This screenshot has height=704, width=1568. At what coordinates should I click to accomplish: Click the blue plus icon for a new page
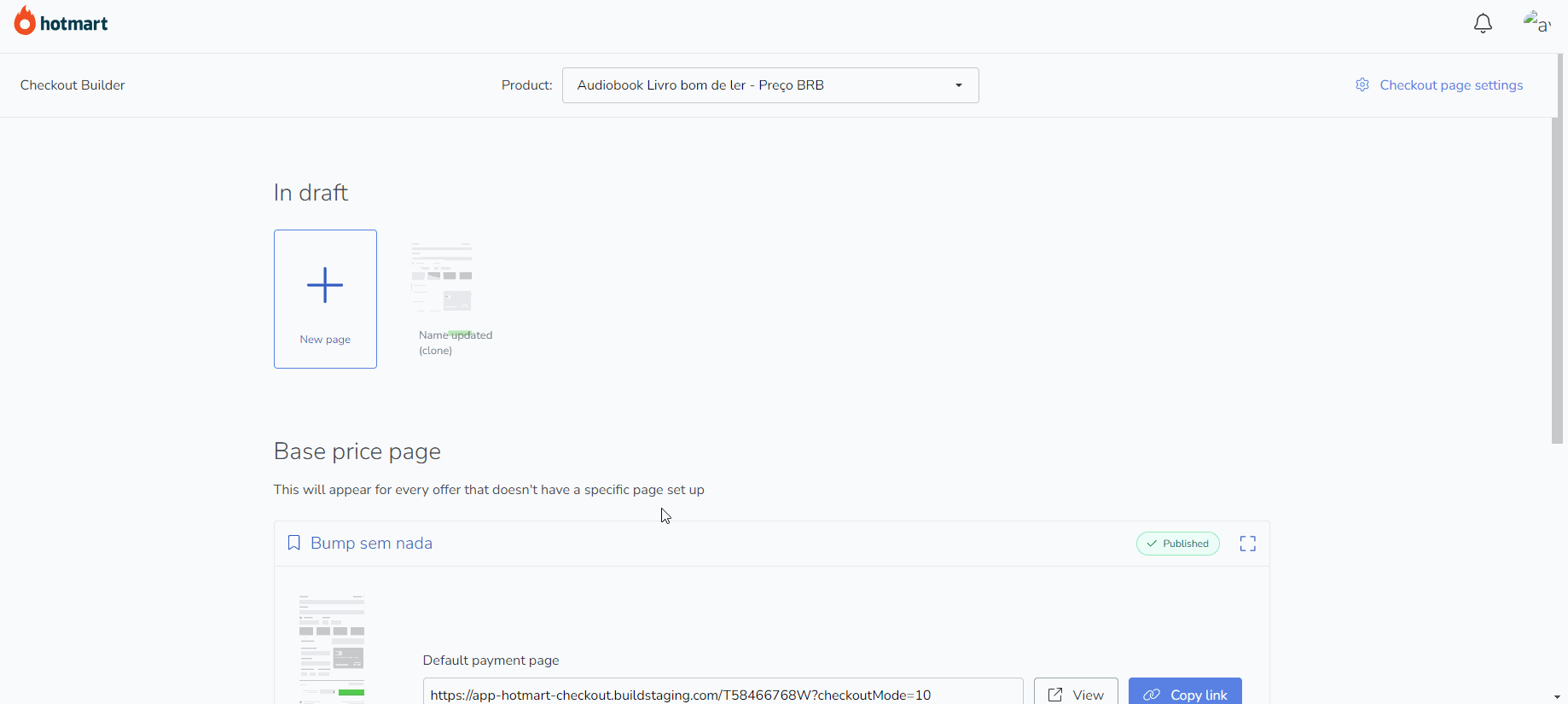(x=325, y=285)
